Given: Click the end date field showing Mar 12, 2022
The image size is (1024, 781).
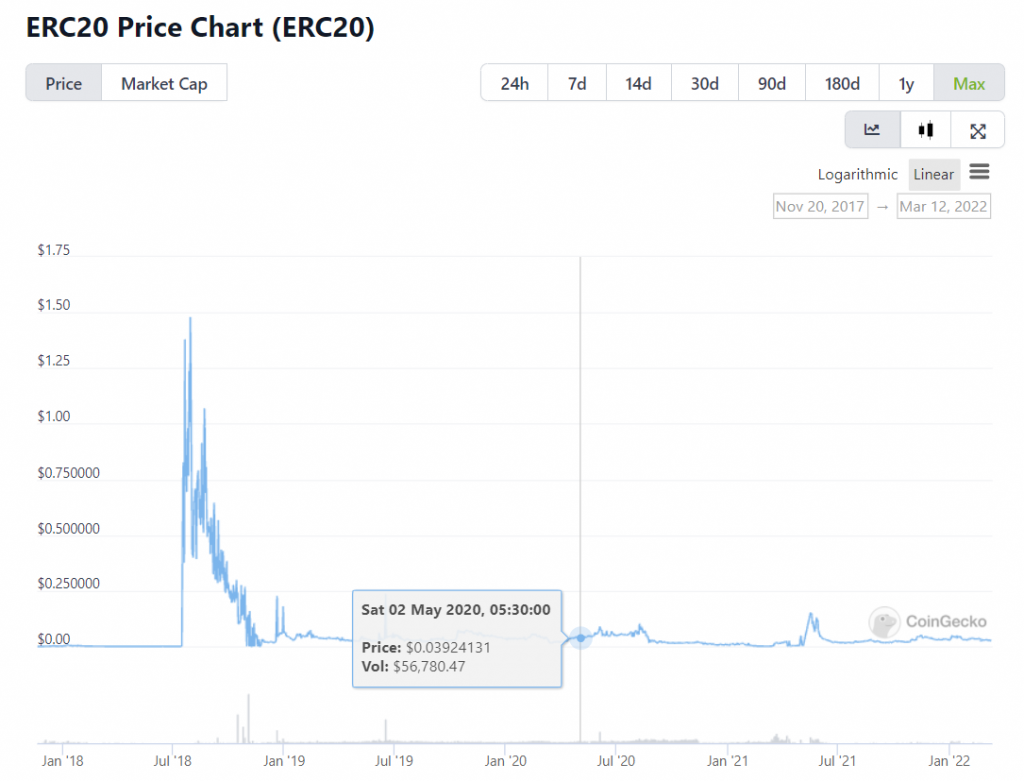Looking at the screenshot, I should click(x=943, y=206).
